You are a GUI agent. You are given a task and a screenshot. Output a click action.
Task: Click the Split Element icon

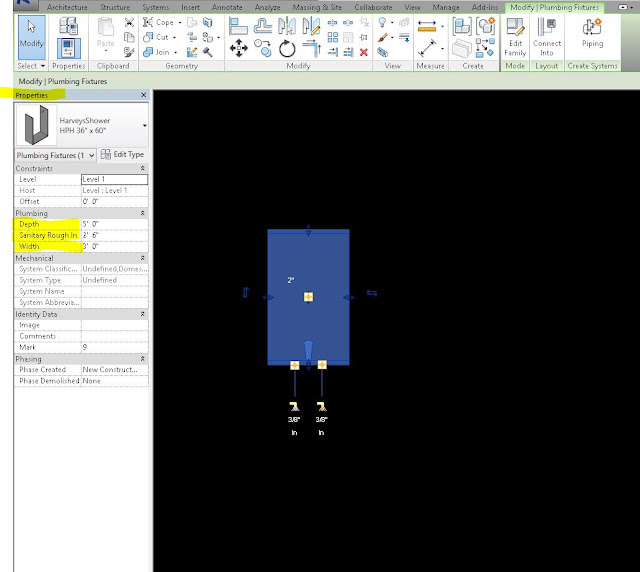(333, 22)
